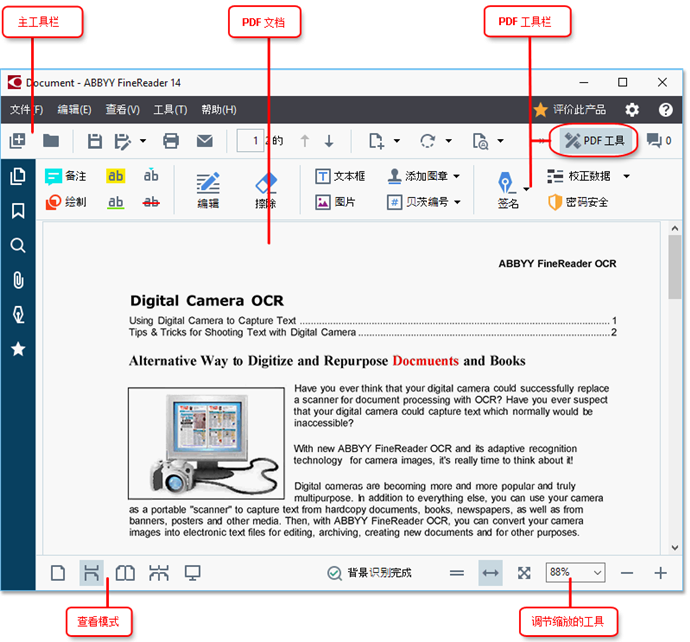Viewport: 690px width, 642px height.
Task: Print the document using the printer icon
Action: pos(171,141)
